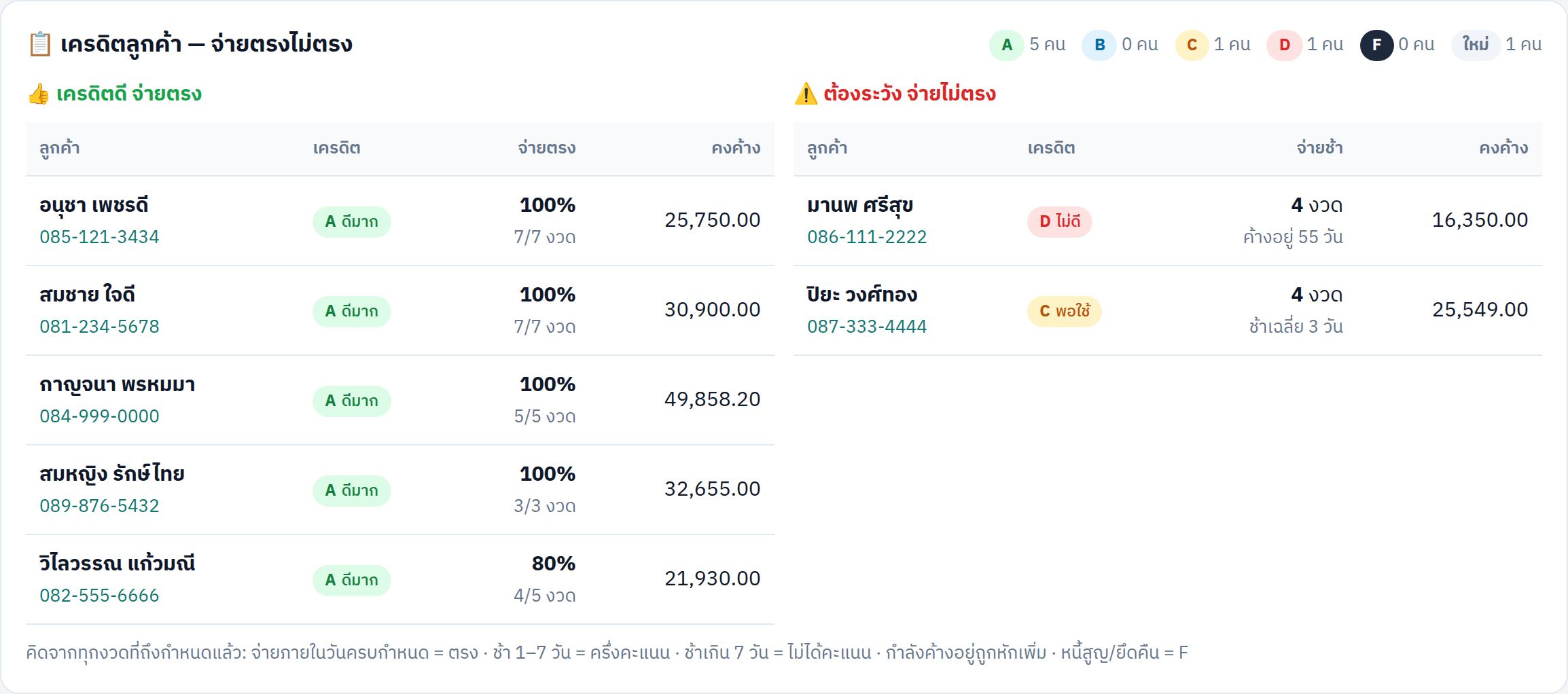
Task: Click the จ่ายตรง column header
Action: (x=547, y=148)
